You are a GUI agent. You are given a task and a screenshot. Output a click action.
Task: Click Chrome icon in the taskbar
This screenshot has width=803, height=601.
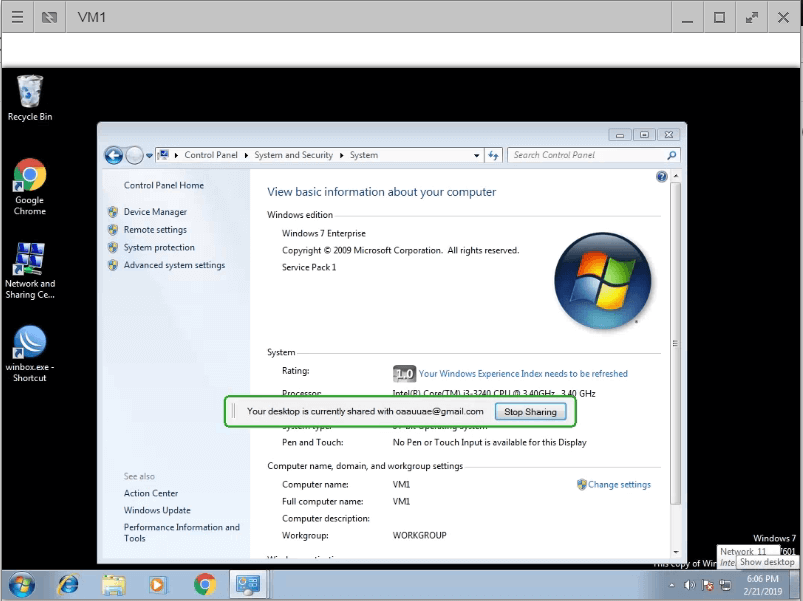tap(205, 585)
